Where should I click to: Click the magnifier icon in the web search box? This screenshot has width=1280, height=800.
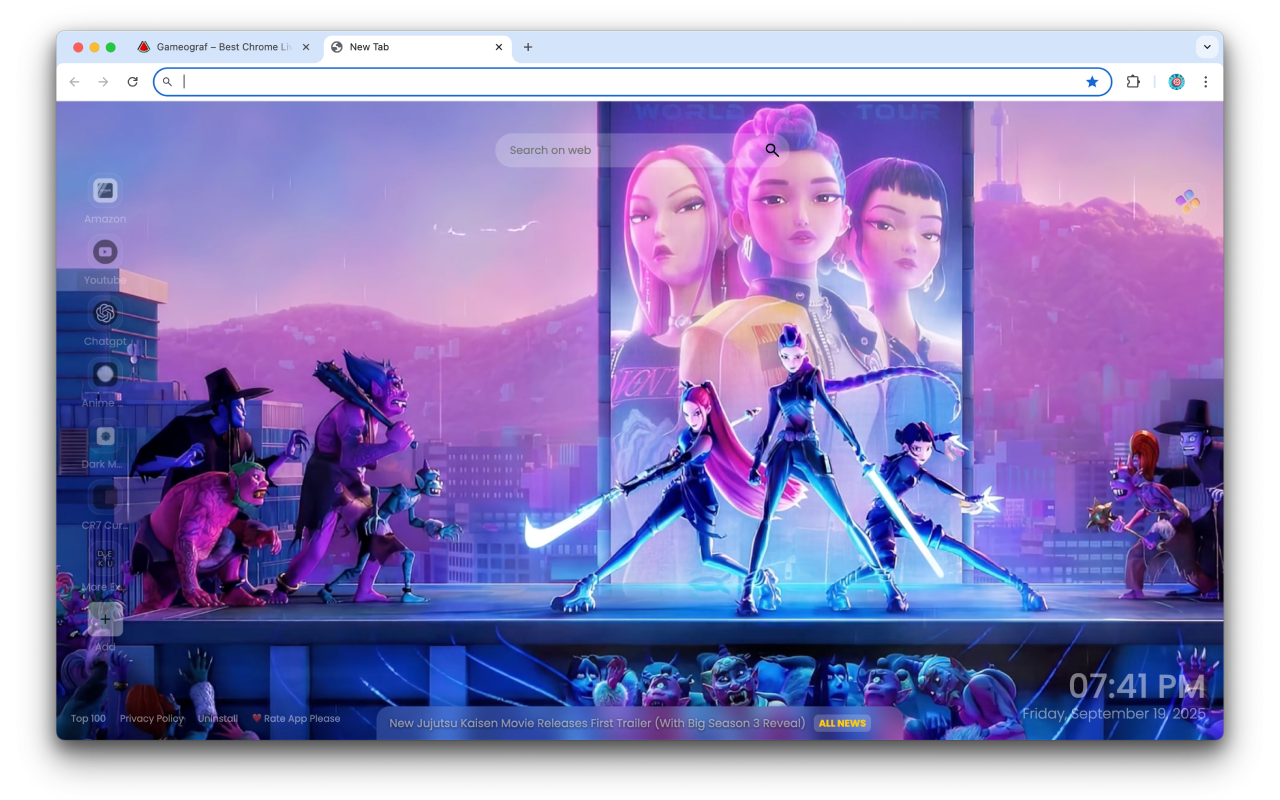click(x=772, y=150)
